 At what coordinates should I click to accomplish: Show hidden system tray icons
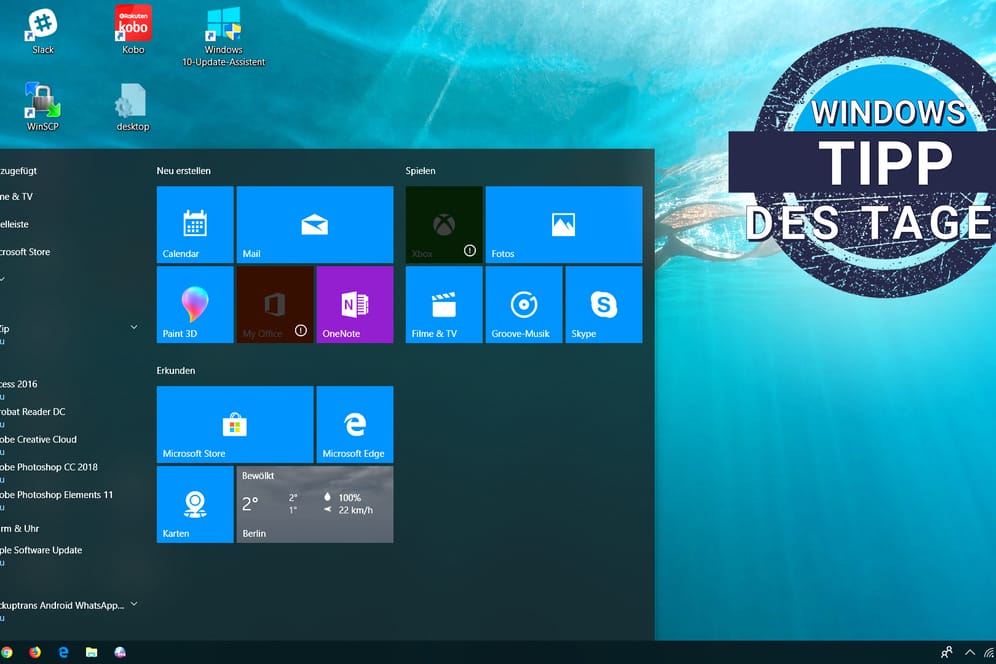970,652
